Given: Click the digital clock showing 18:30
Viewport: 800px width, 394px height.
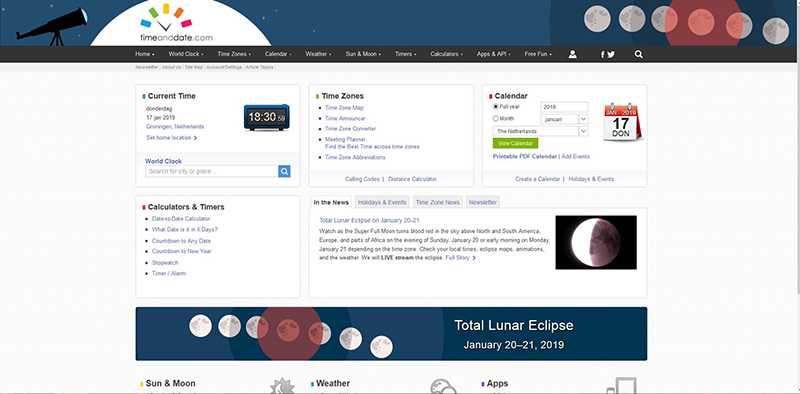Looking at the screenshot, I should coord(266,117).
